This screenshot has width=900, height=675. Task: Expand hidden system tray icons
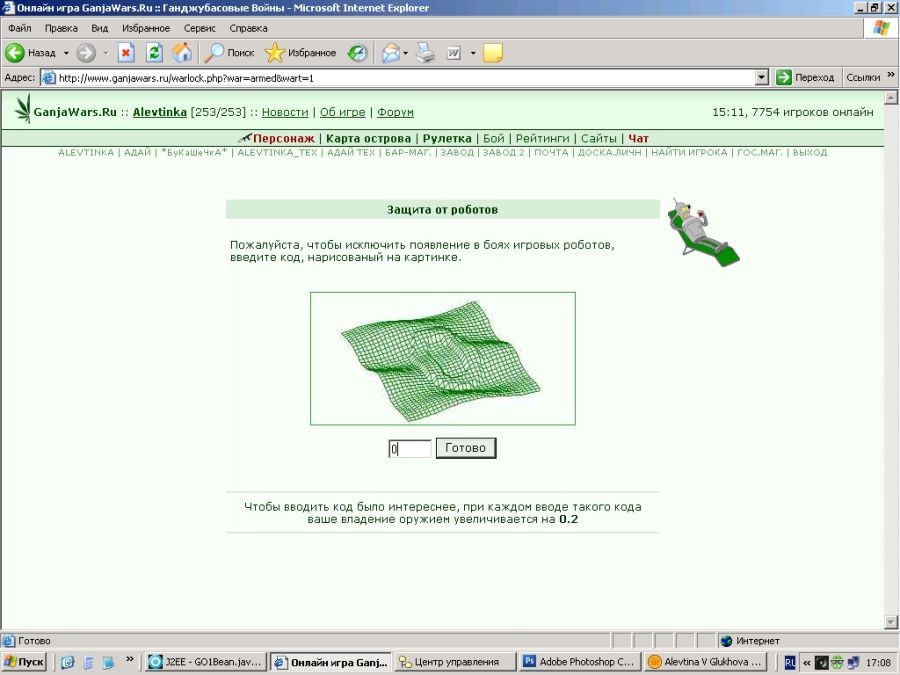pyautogui.click(x=806, y=662)
